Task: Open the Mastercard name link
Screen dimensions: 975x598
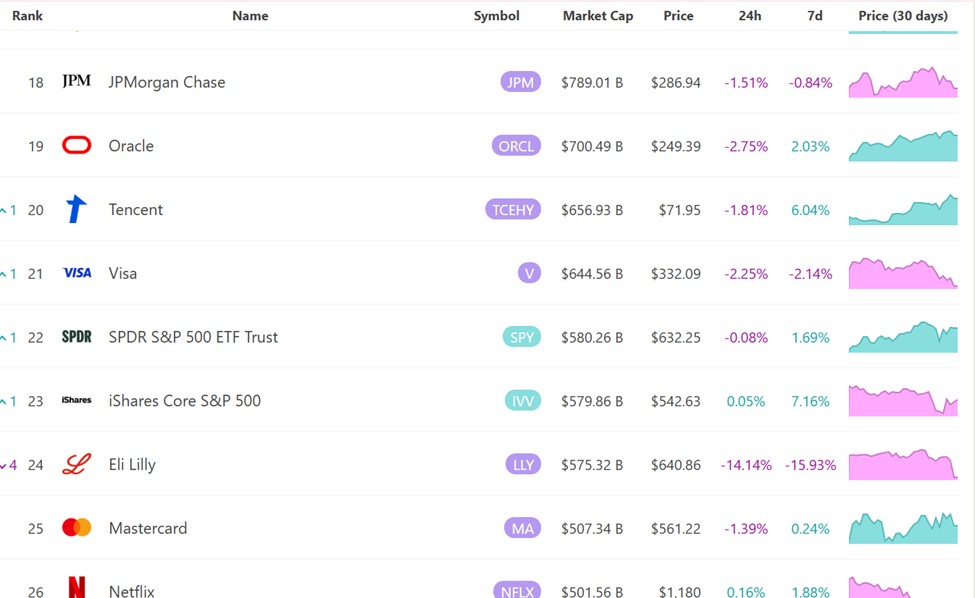Action: click(147, 528)
